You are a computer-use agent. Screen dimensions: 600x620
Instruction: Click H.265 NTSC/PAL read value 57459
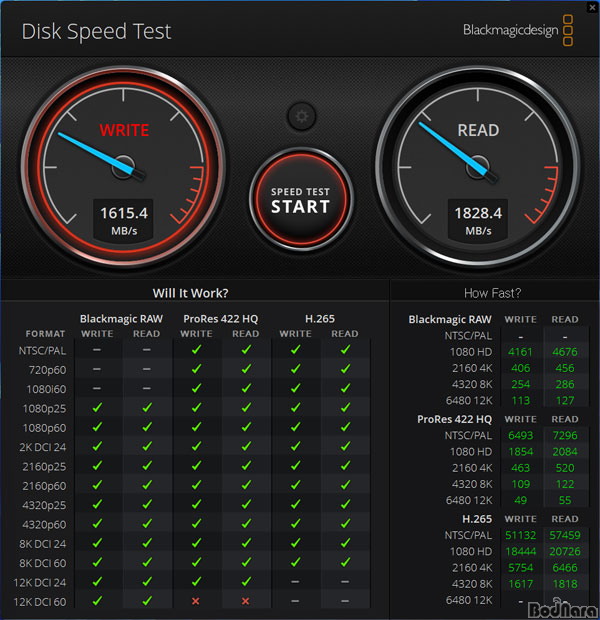tap(565, 535)
